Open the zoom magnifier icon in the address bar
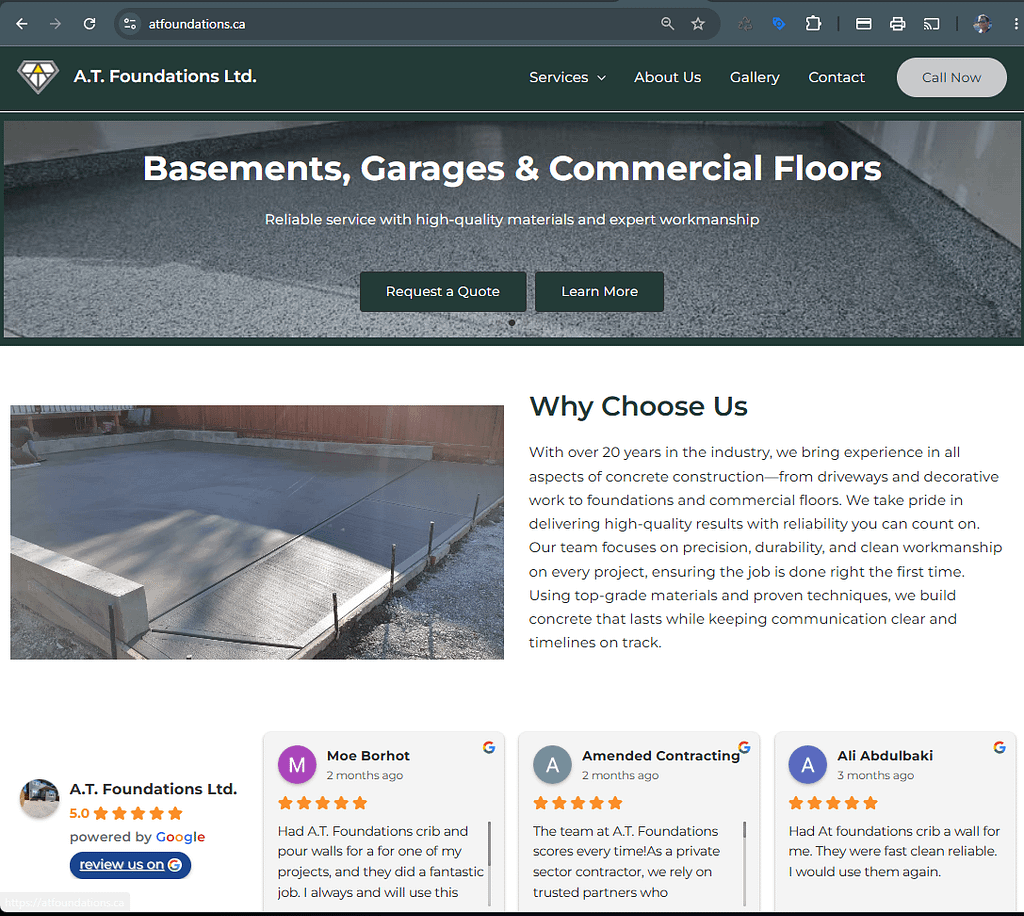This screenshot has height=916, width=1024. [x=667, y=24]
